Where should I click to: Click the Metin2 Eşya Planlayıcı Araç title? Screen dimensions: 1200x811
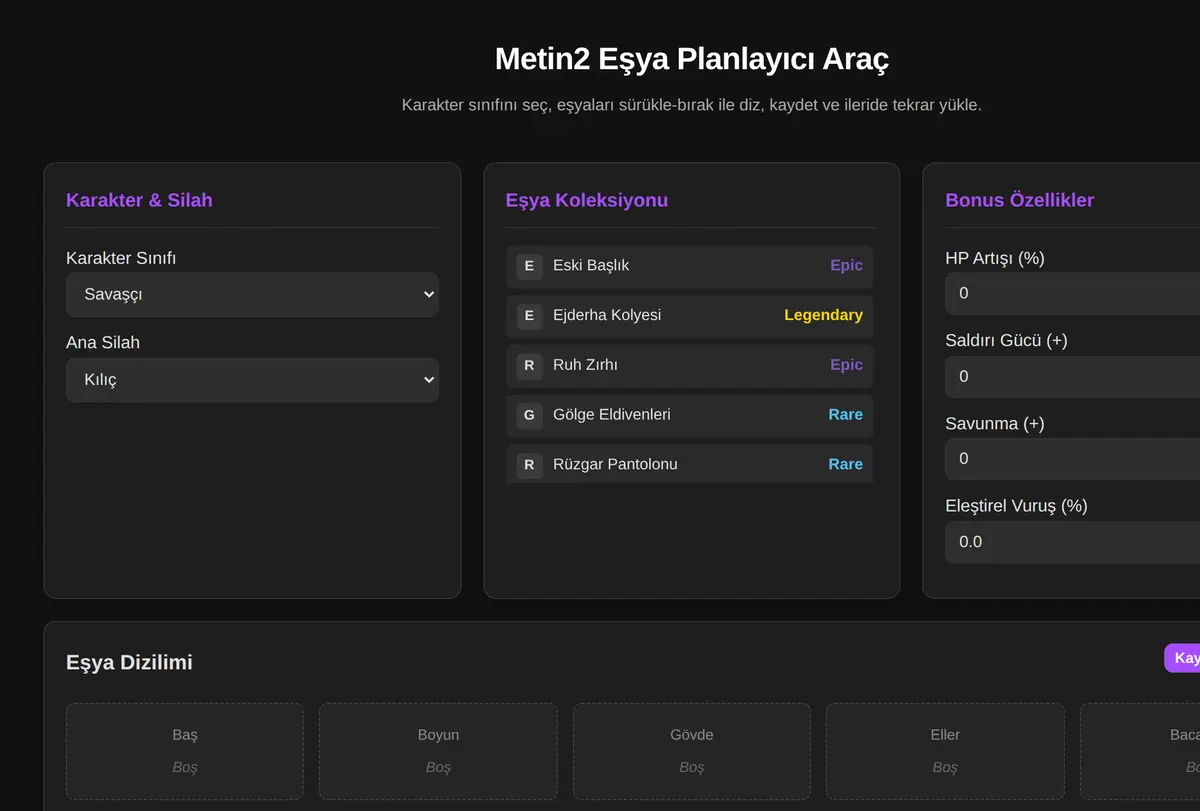click(692, 59)
